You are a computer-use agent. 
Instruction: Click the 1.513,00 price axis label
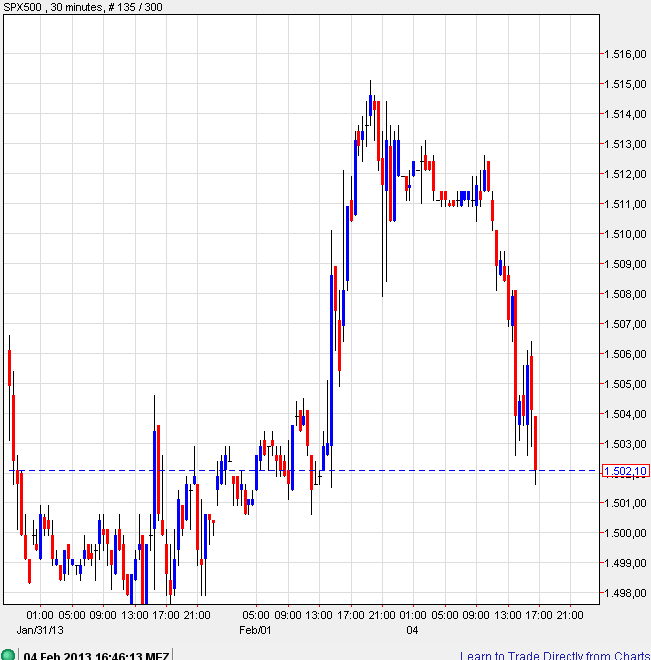point(625,144)
